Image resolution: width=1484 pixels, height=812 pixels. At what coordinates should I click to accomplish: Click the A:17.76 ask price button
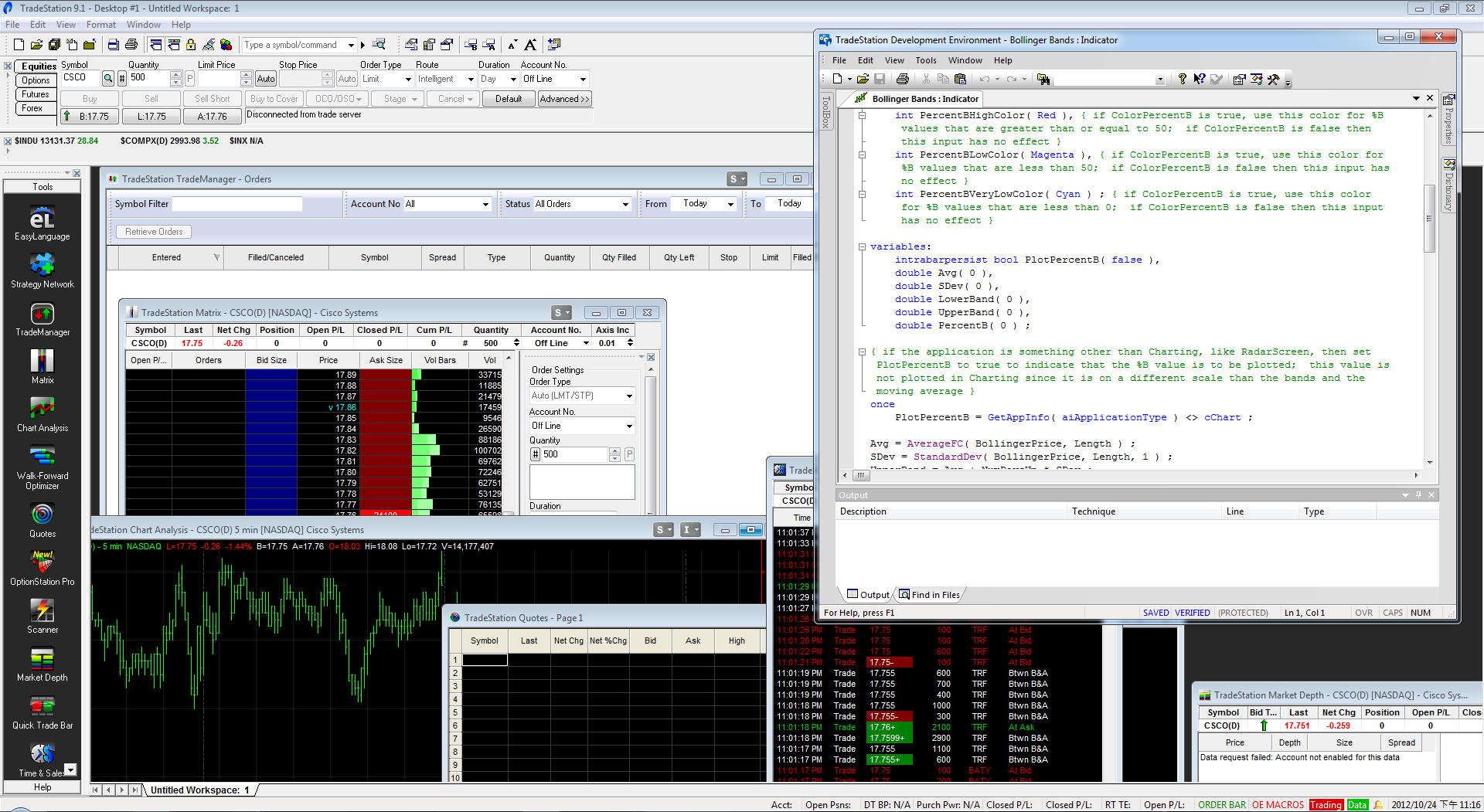[x=212, y=117]
